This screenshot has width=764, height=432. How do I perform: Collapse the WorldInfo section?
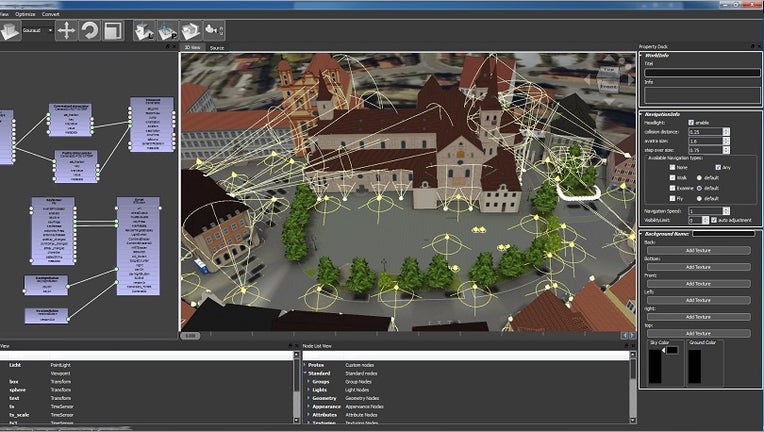(641, 56)
